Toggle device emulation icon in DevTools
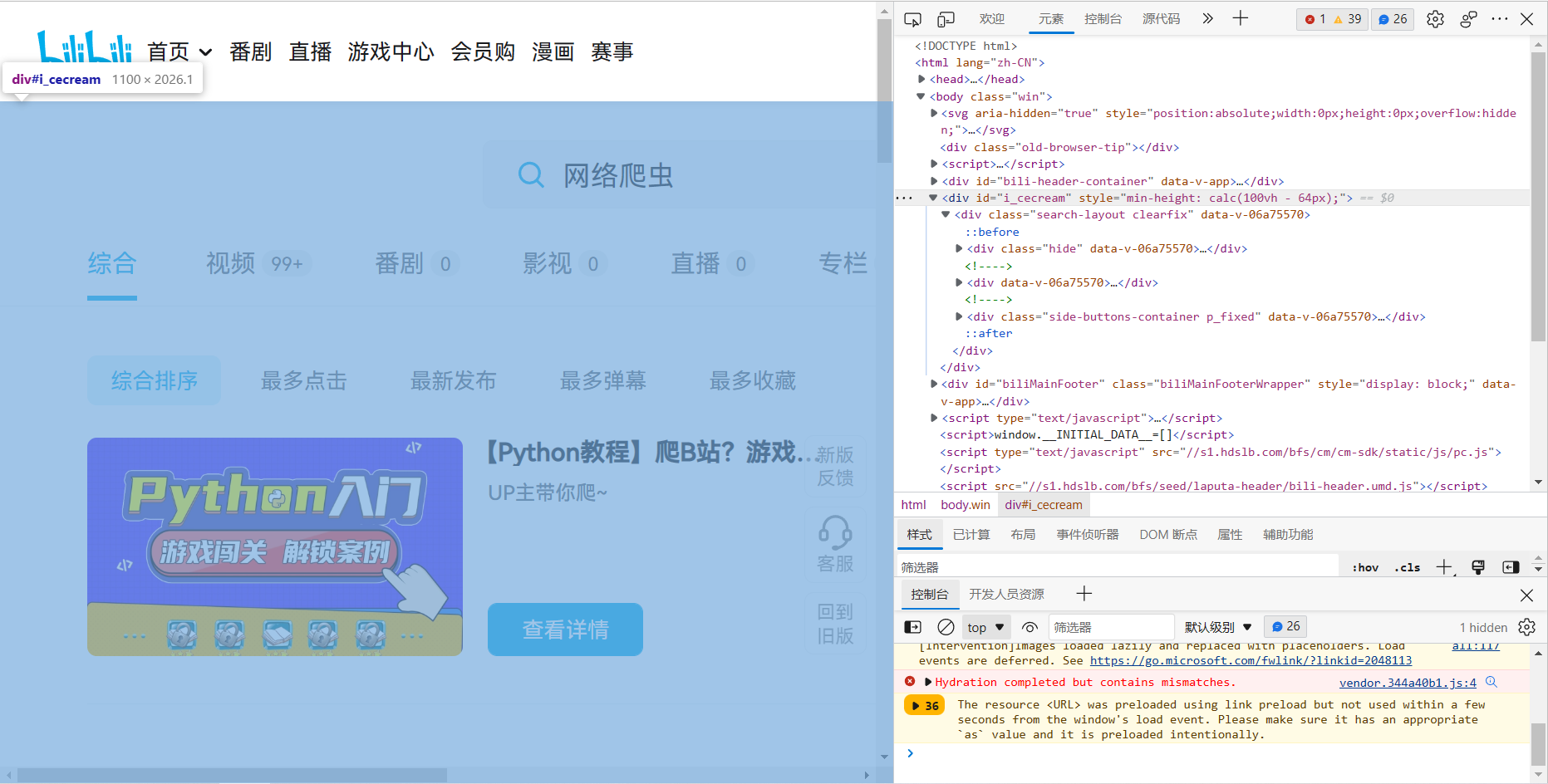 pos(946,19)
